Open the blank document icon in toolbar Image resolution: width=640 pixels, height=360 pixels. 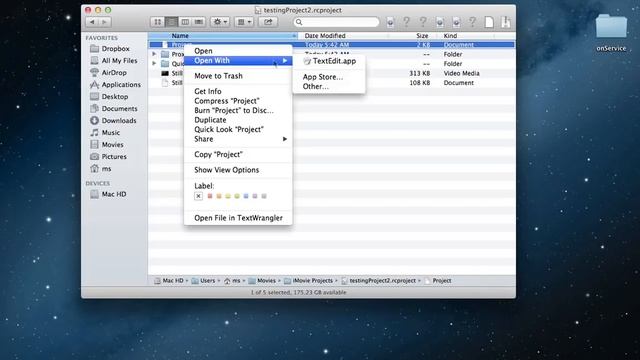click(489, 22)
